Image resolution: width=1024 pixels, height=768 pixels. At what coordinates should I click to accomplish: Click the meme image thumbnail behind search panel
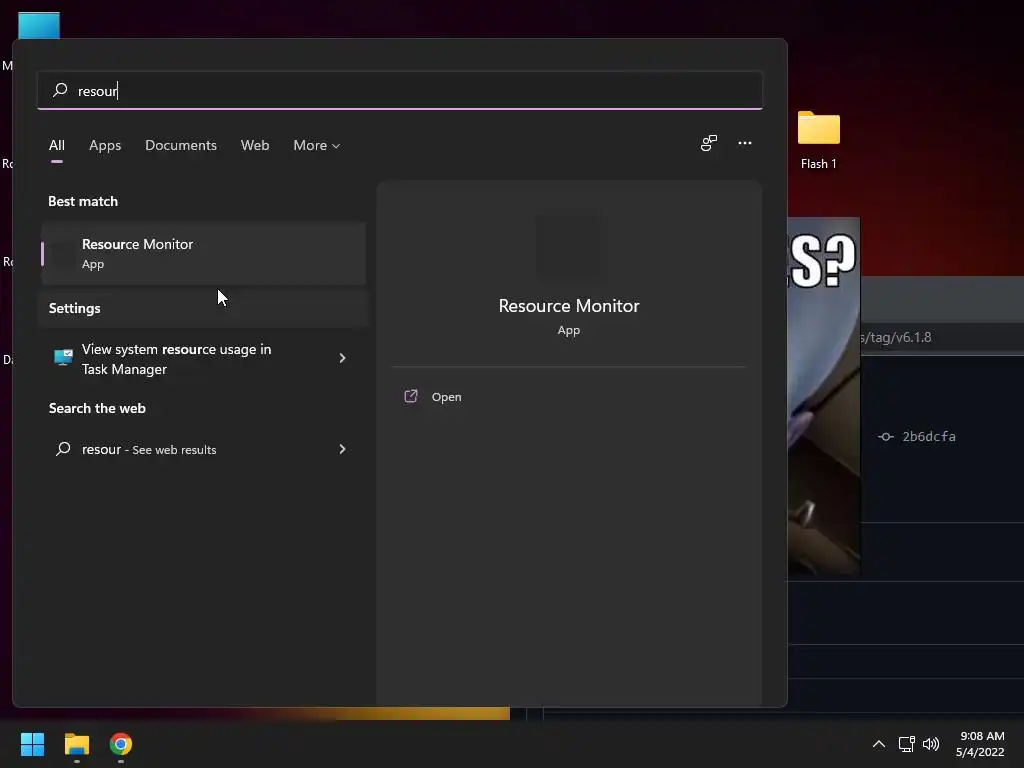click(x=824, y=397)
